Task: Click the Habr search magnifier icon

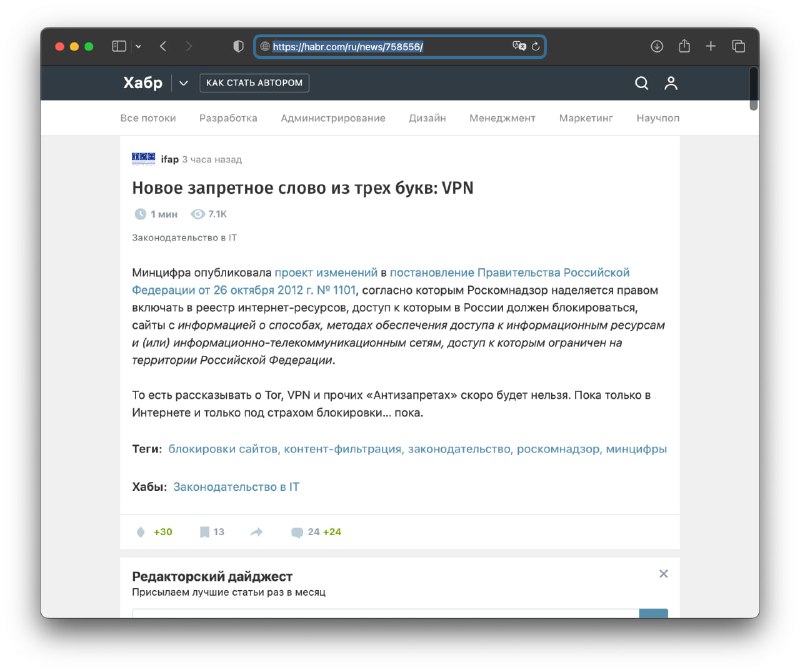Action: [x=642, y=84]
